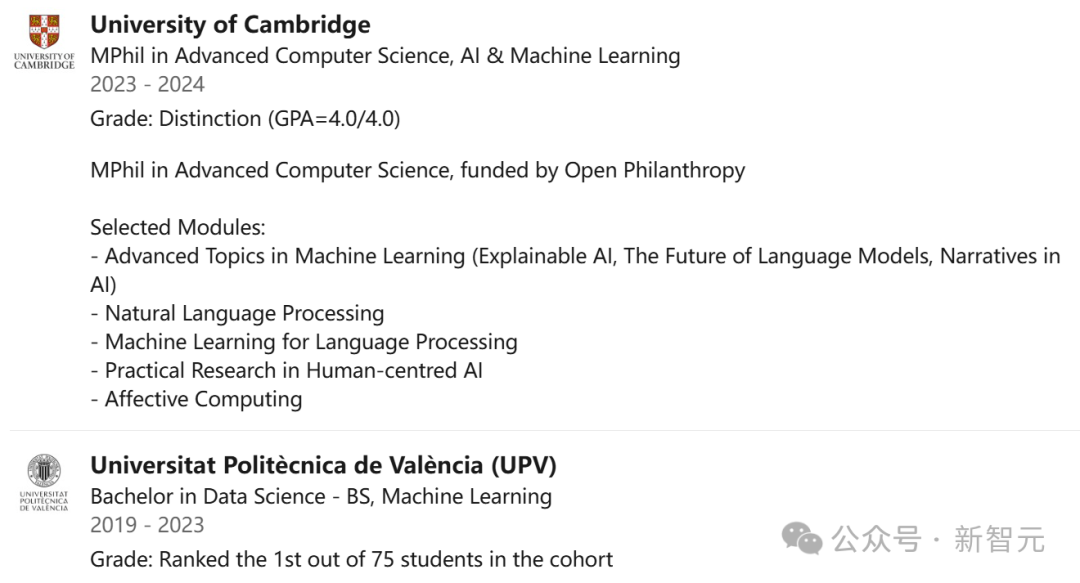1080x583 pixels.
Task: Click the 2019 - 2023 date range
Action: point(147,525)
